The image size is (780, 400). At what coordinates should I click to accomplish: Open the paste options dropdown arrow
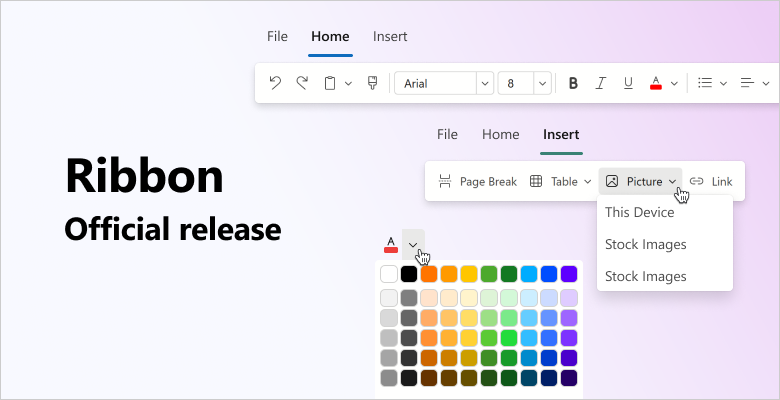click(348, 84)
